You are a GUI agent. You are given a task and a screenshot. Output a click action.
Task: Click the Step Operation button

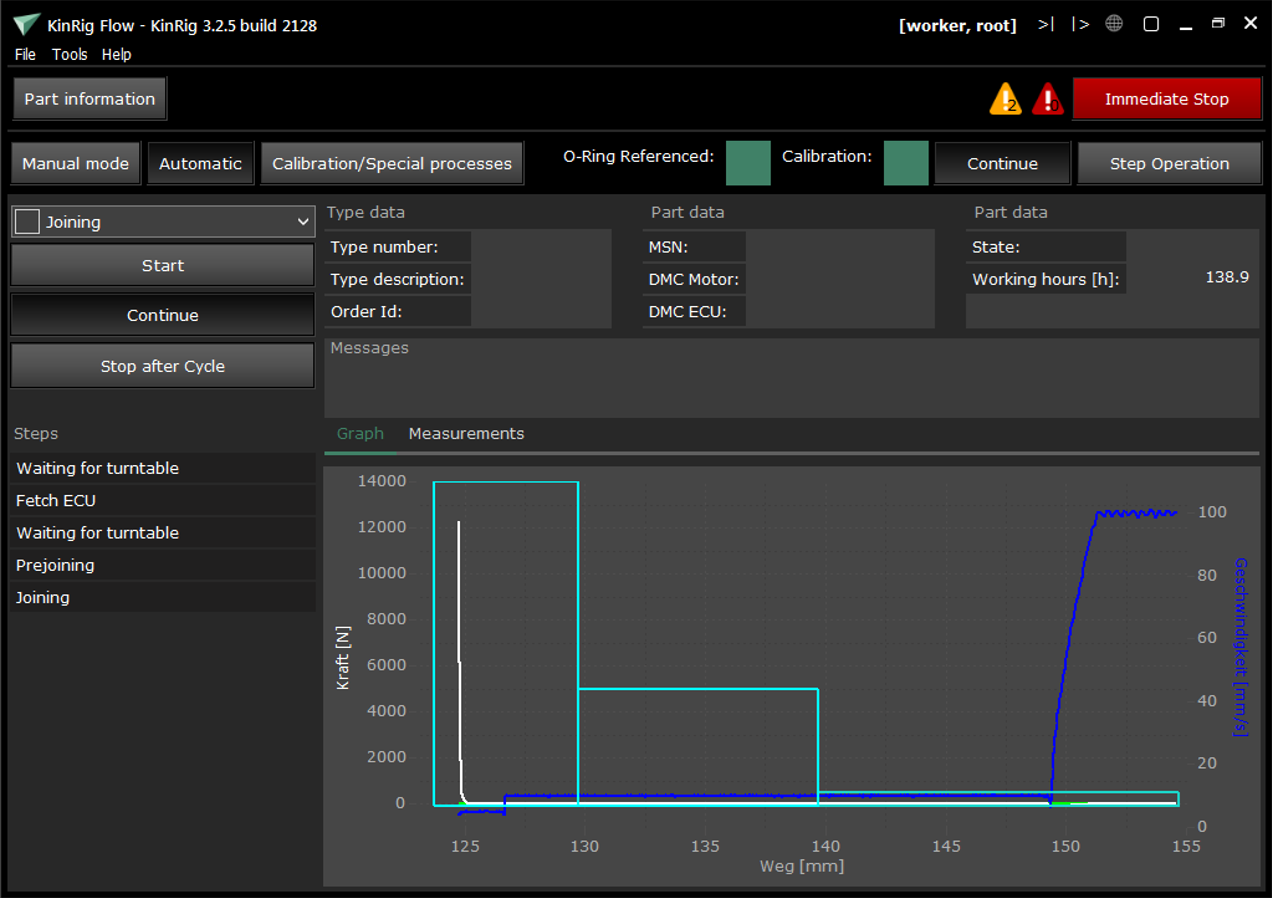tap(1169, 164)
